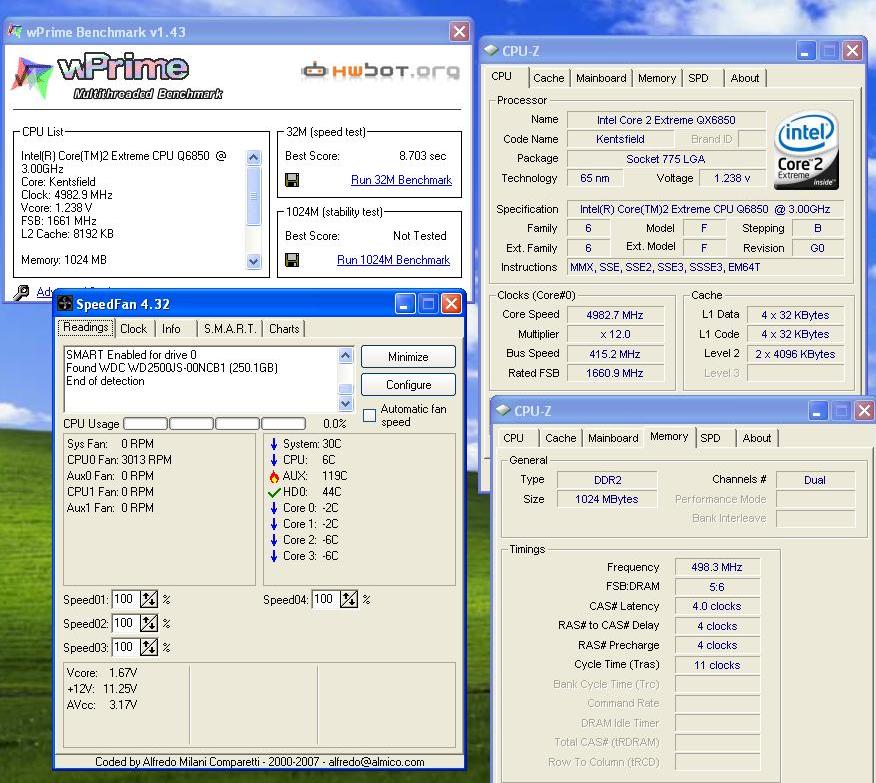Minimize the lower CPU-Z Memory window

[817, 411]
